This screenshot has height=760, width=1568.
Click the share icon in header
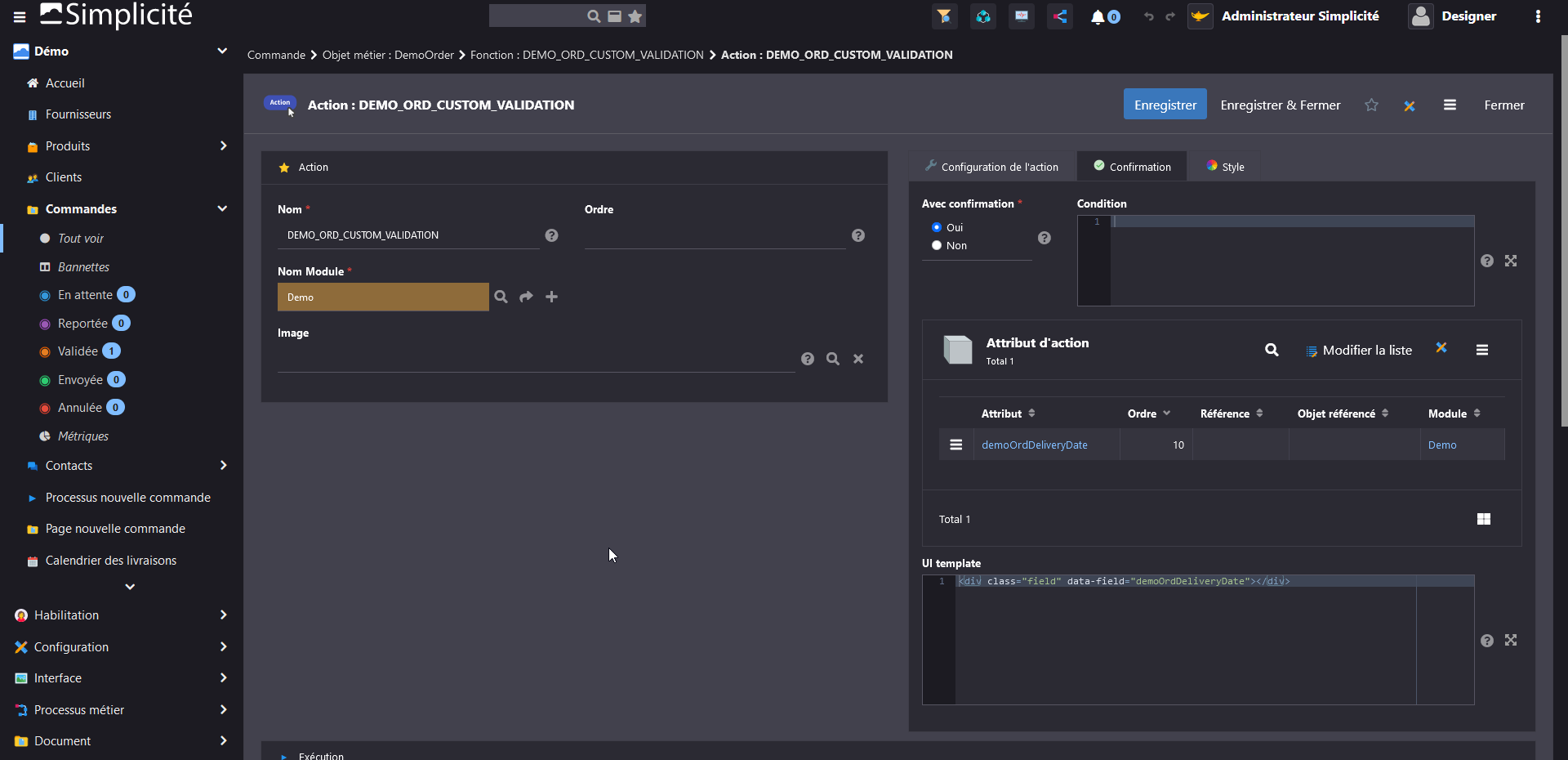tap(1060, 16)
